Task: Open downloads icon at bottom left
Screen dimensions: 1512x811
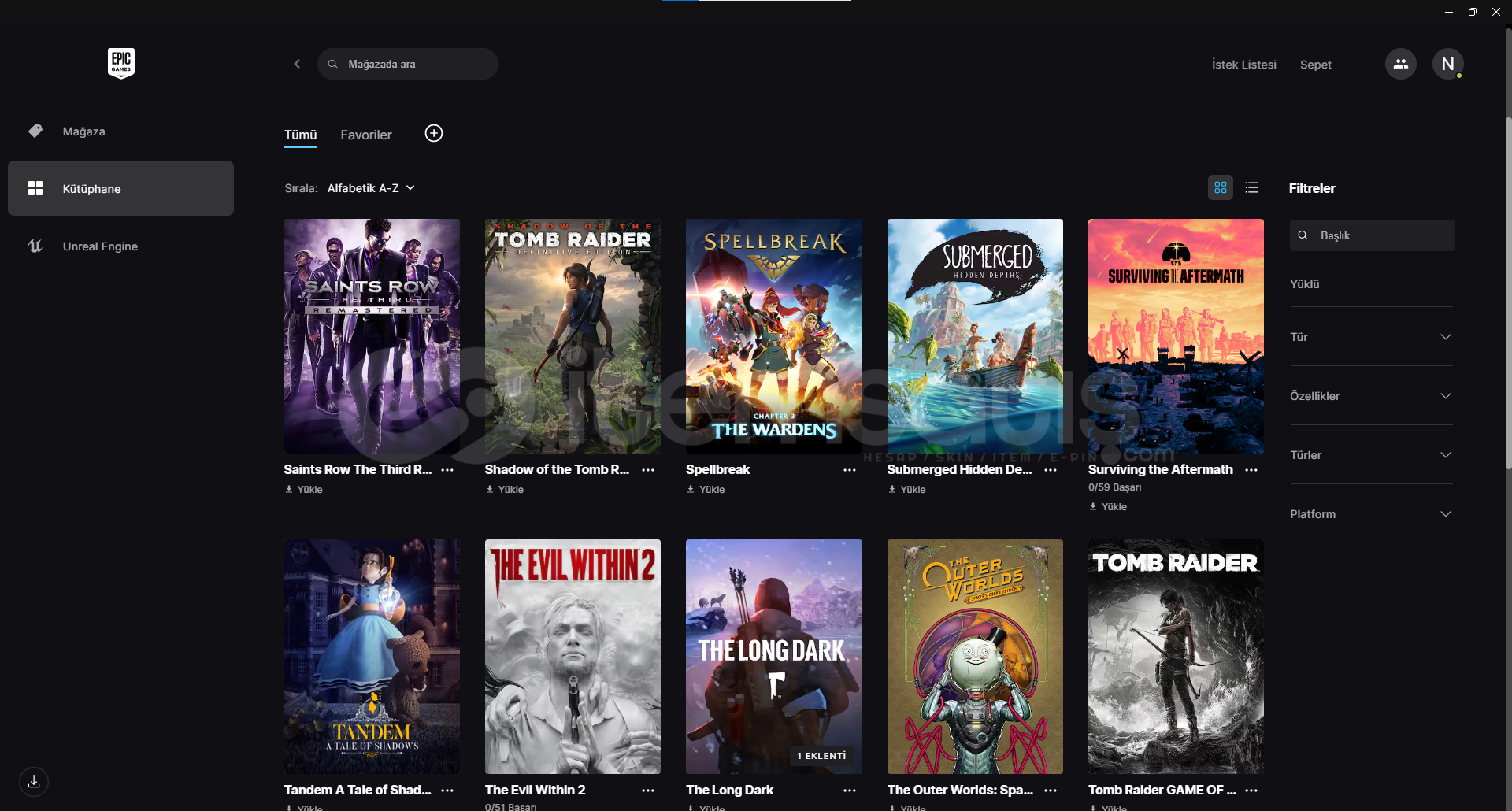Action: [x=34, y=782]
